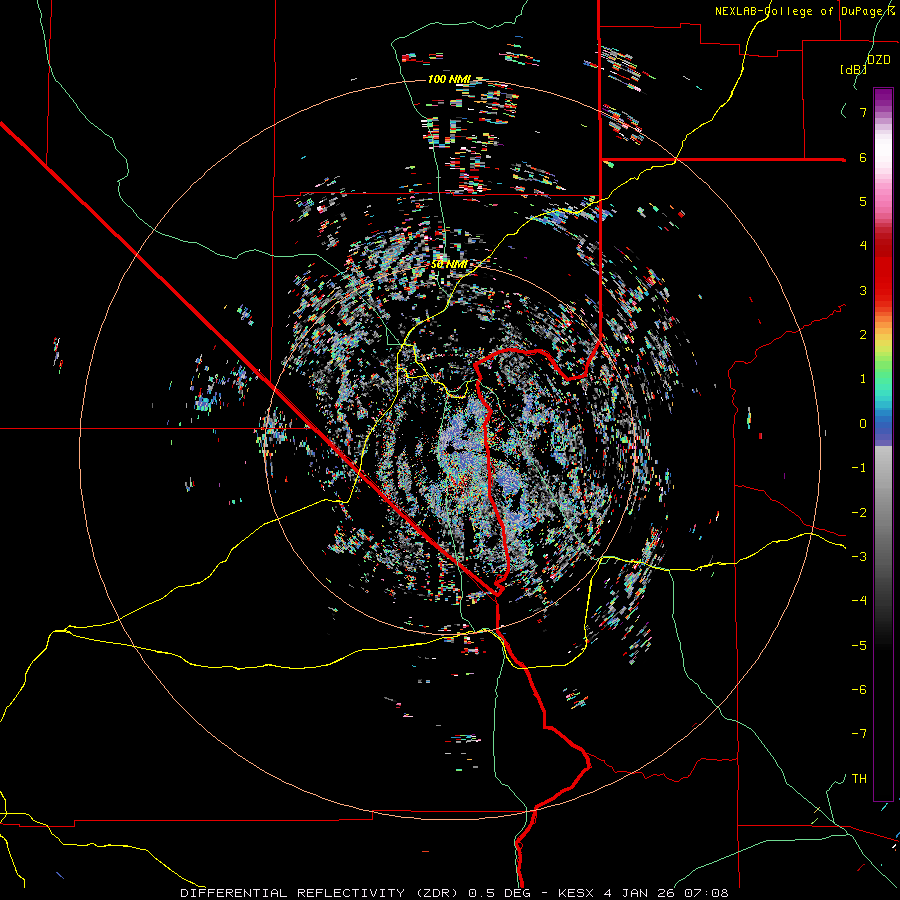Click the [dB] unit label
Viewport: 900px width, 900px height.
pos(854,69)
